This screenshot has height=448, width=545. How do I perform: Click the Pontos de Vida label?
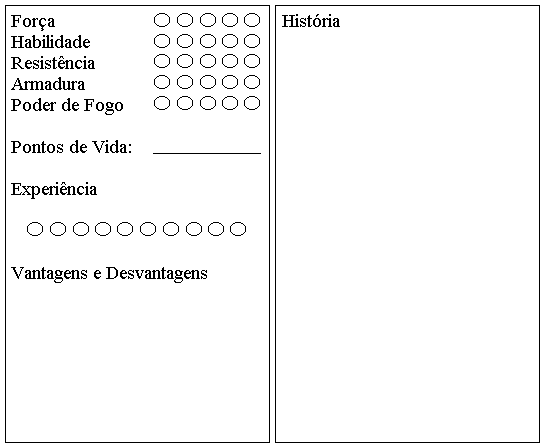pyautogui.click(x=72, y=147)
